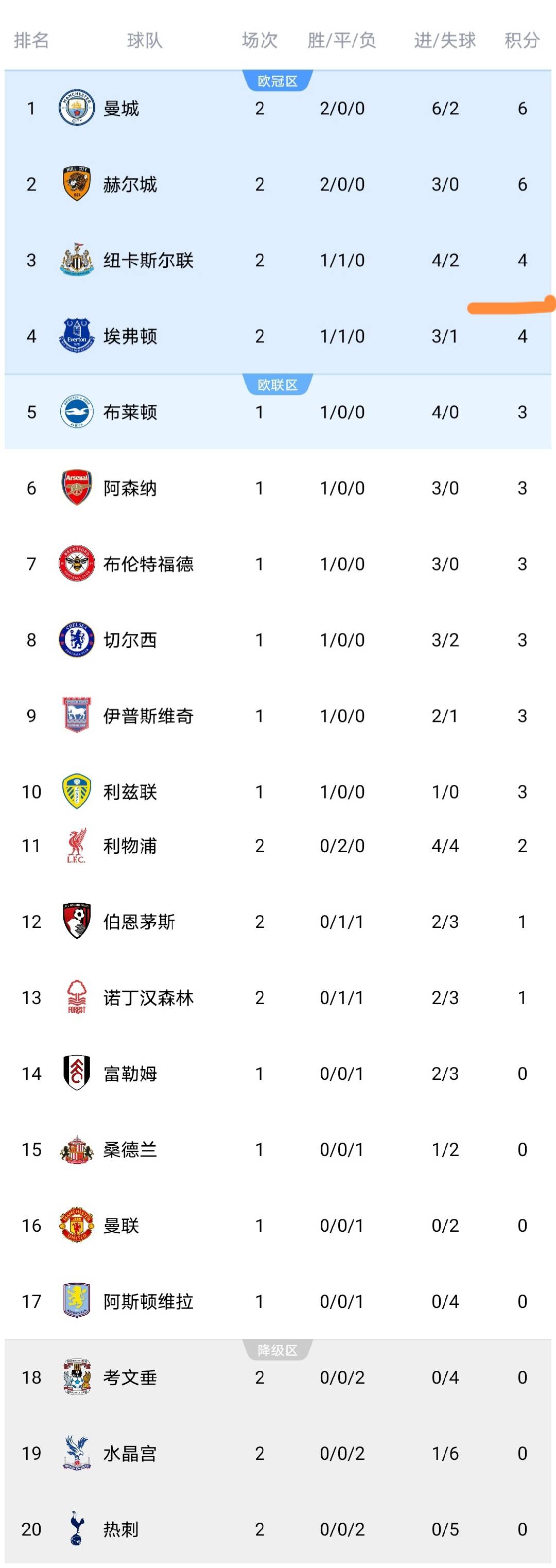Tap the Manchester City club crest
556x1568 pixels.
click(x=77, y=108)
